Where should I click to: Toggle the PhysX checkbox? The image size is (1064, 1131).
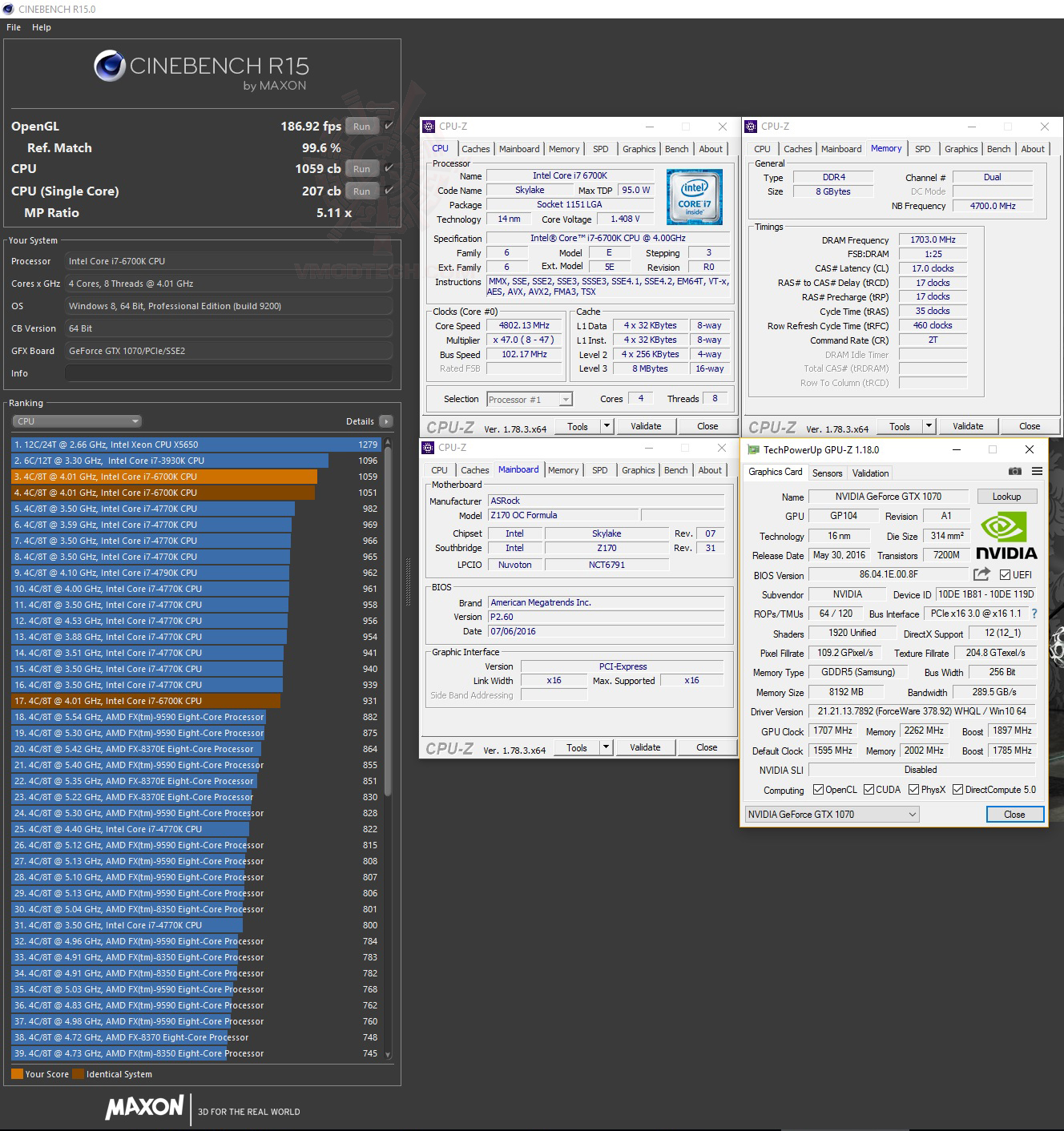point(913,790)
